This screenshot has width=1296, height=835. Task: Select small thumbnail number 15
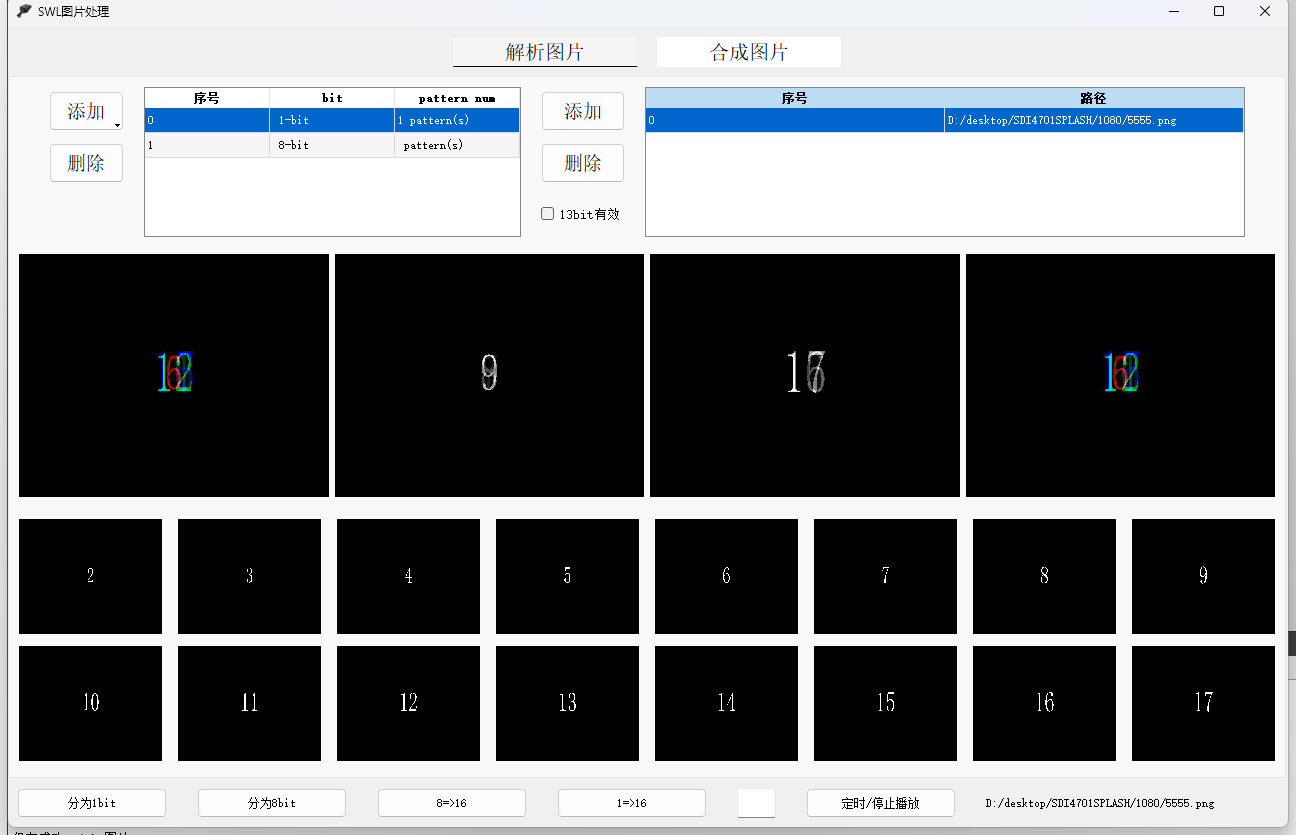(x=885, y=703)
